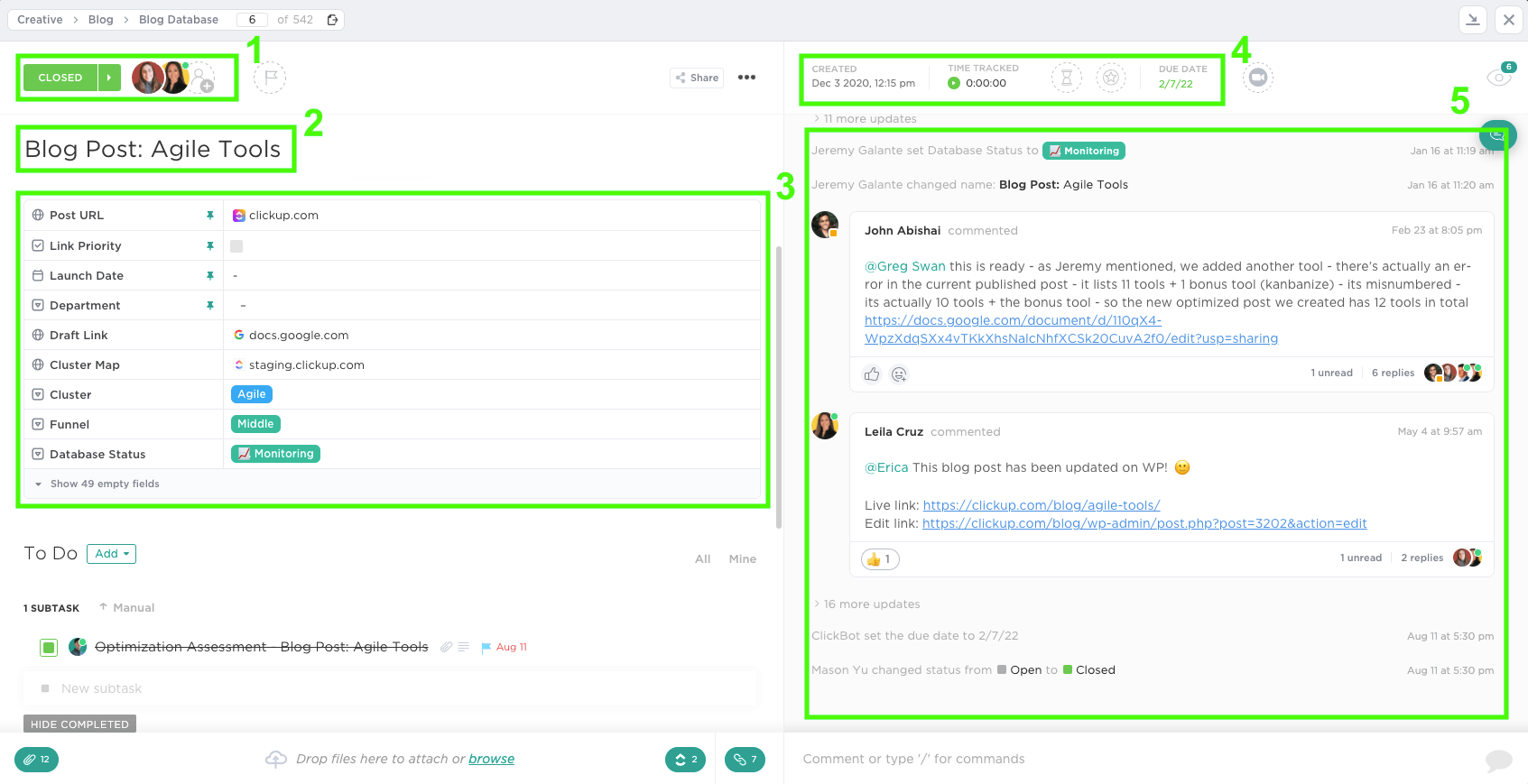The height and width of the screenshot is (784, 1528).
Task: Open the time estimate hourglass icon
Action: pos(1066,78)
